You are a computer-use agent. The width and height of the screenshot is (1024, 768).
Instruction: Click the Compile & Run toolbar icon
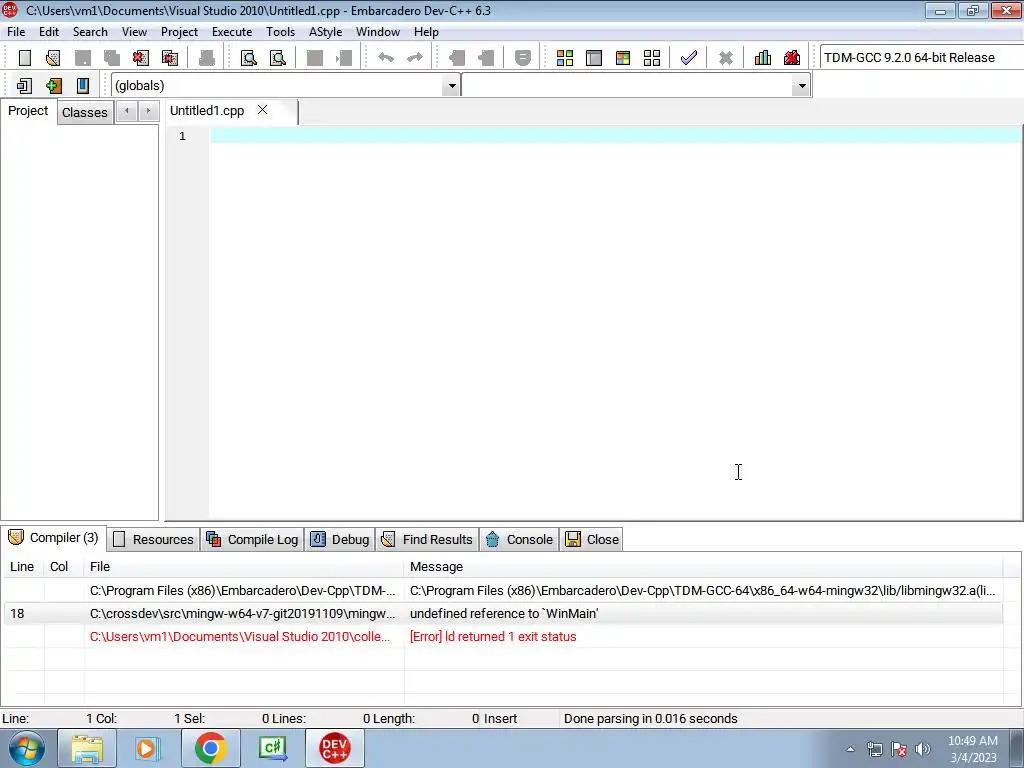click(x=623, y=57)
